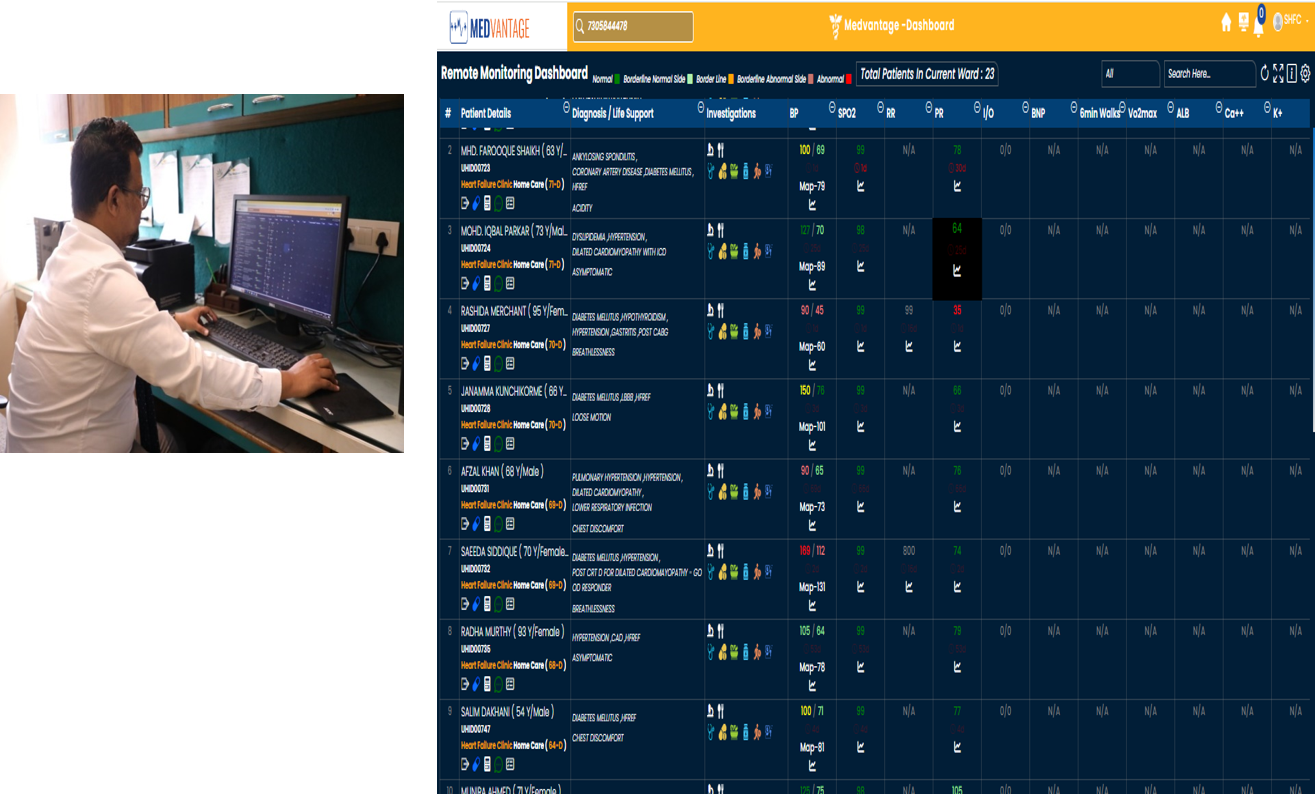This screenshot has width=1315, height=794.
Task: Open microscope icon in FAROOQUE SHAIKH's Investigations
Action: click(711, 150)
